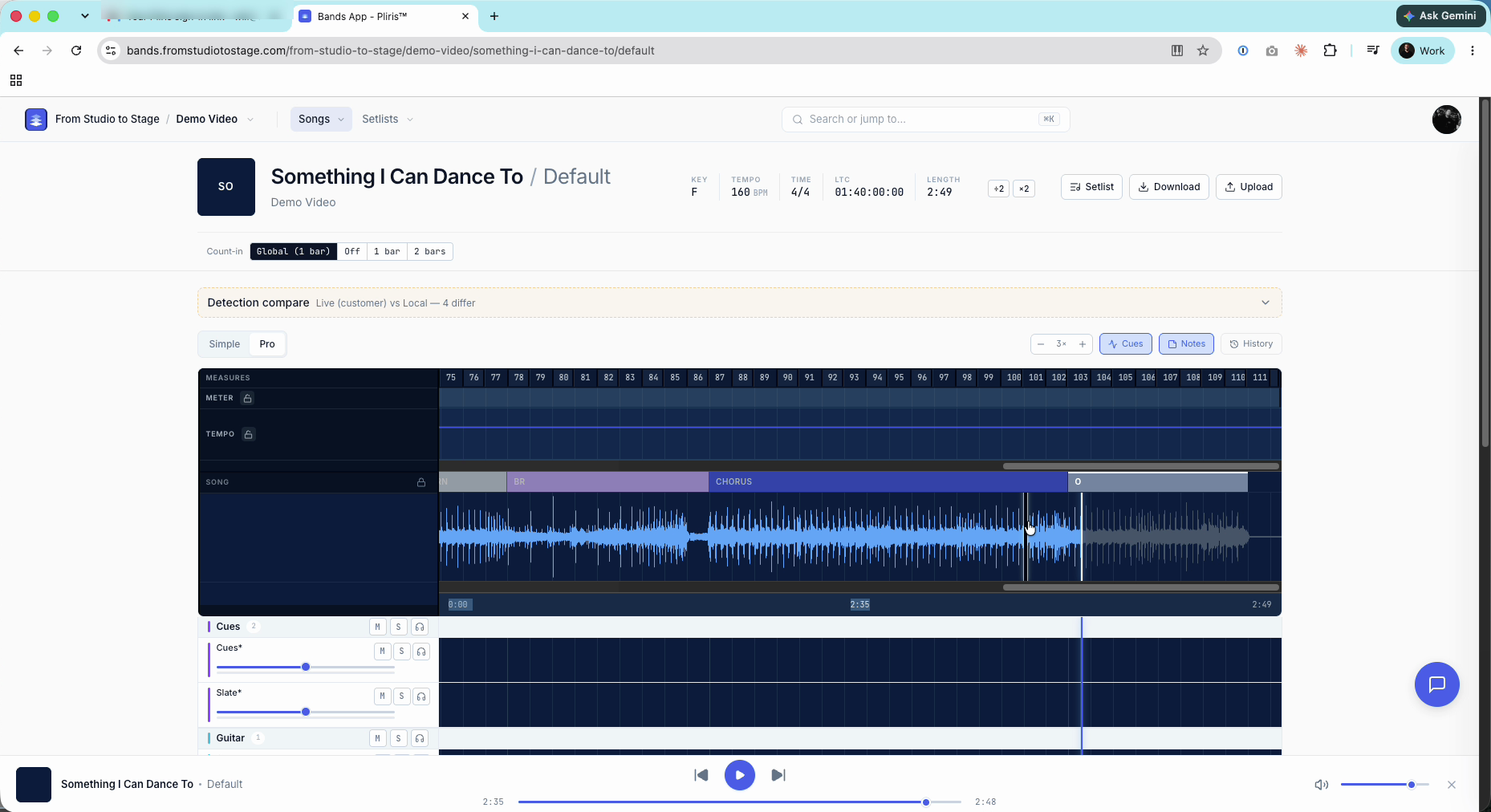The width and height of the screenshot is (1491, 812).
Task: Switch to Simple view tab
Action: [225, 344]
